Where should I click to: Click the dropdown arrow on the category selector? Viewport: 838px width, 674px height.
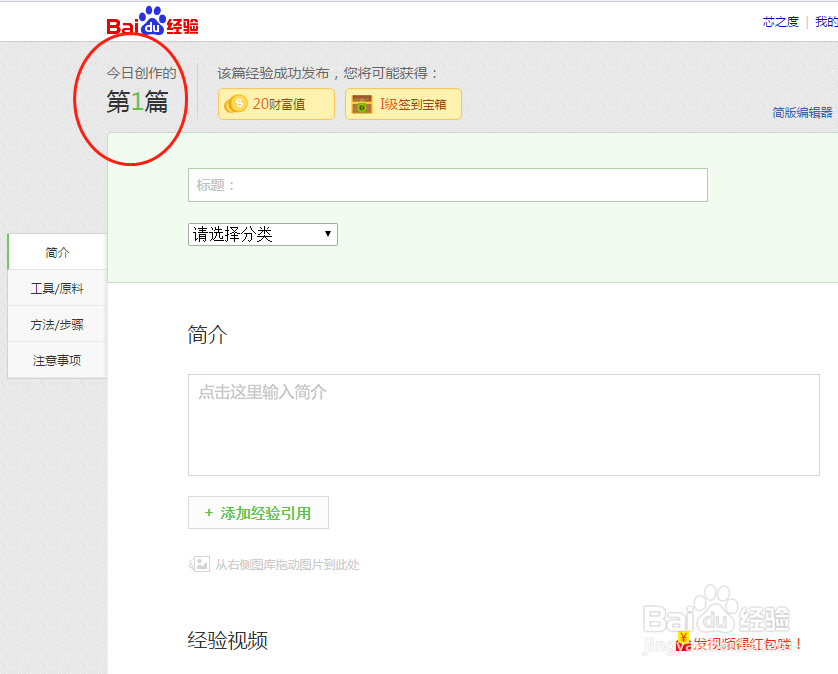coord(327,234)
